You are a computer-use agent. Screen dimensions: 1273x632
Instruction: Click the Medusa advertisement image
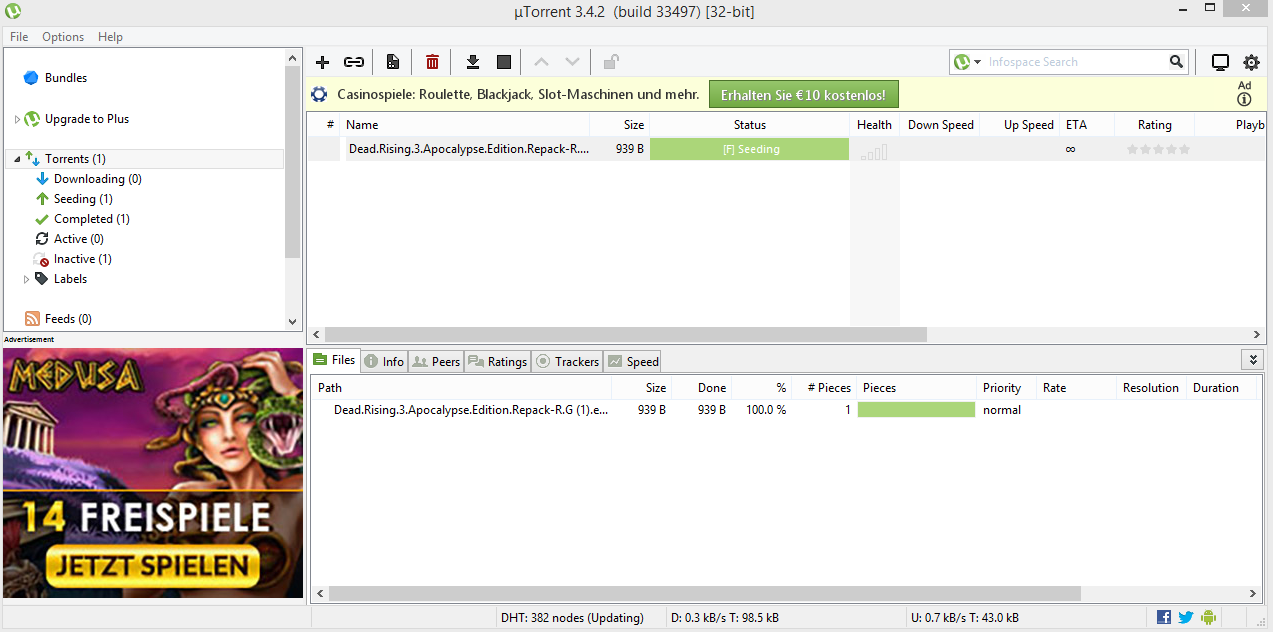coord(152,472)
